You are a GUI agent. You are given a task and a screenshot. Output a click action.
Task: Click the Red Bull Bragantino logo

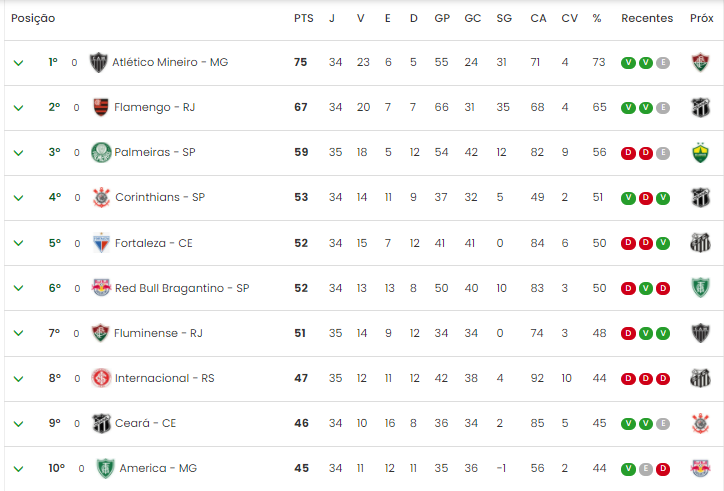coord(101,288)
